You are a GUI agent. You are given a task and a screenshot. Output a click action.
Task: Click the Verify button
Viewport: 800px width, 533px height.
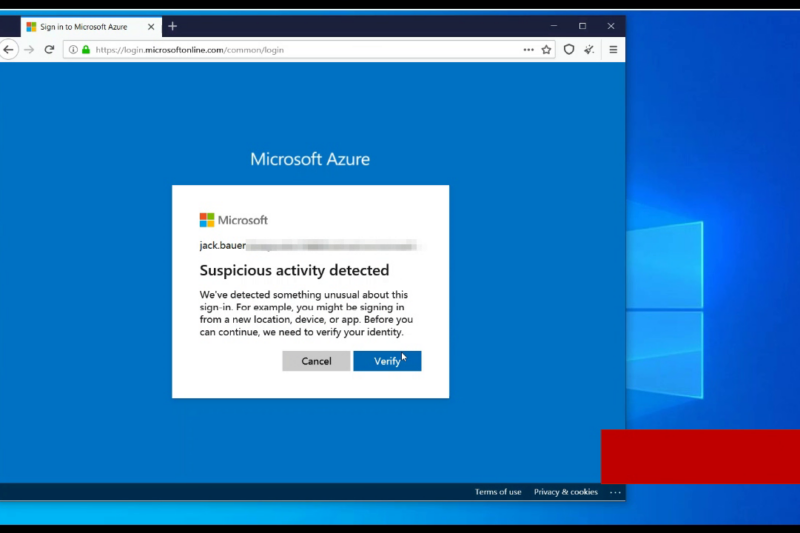pos(387,361)
